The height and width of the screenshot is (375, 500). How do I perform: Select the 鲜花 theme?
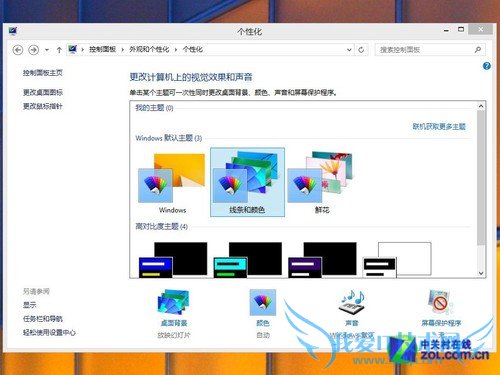pyautogui.click(x=322, y=183)
